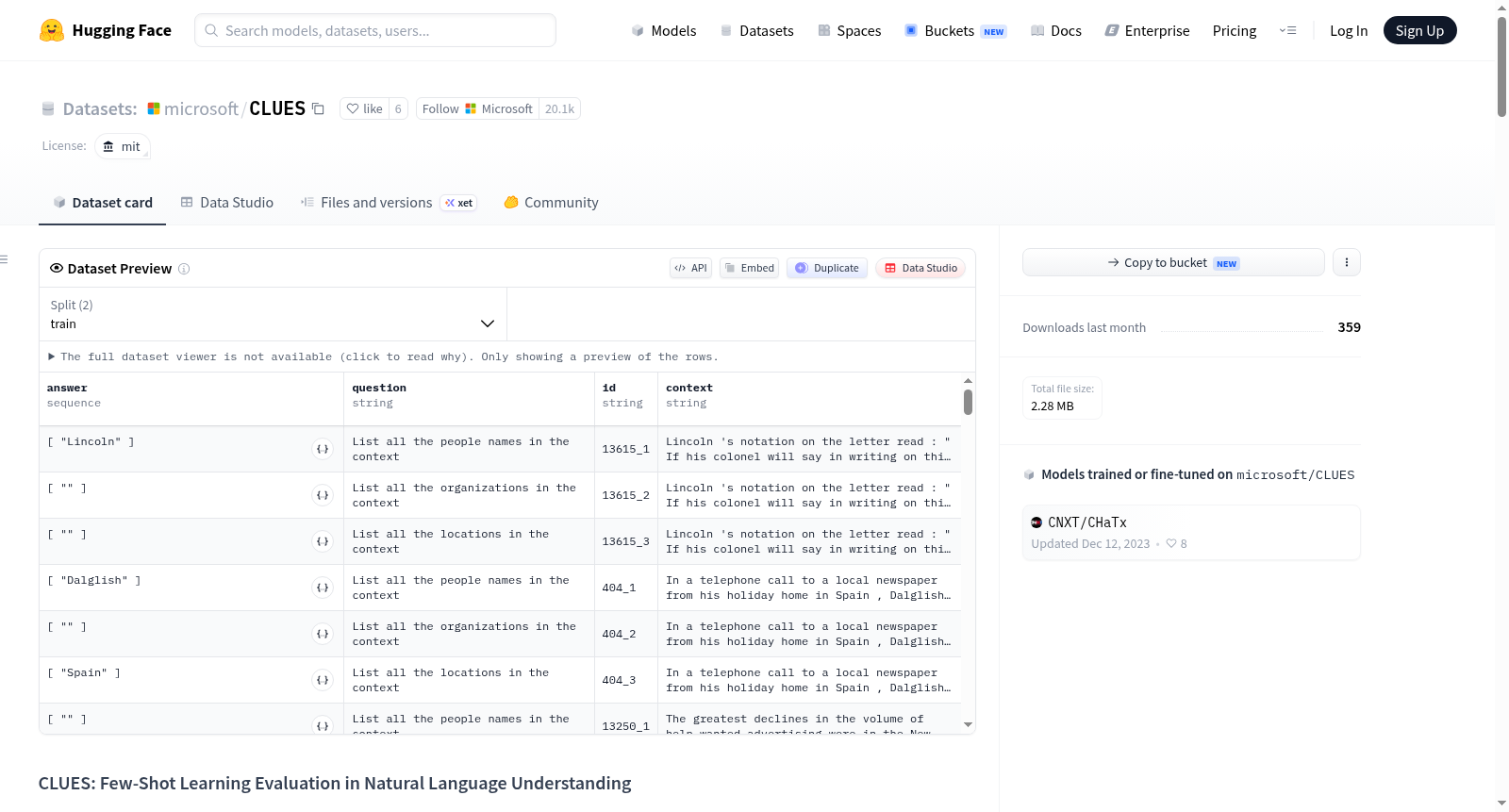The height and width of the screenshot is (812, 1509).
Task: Expand JSON icon in row 13615_2
Action: (x=323, y=495)
